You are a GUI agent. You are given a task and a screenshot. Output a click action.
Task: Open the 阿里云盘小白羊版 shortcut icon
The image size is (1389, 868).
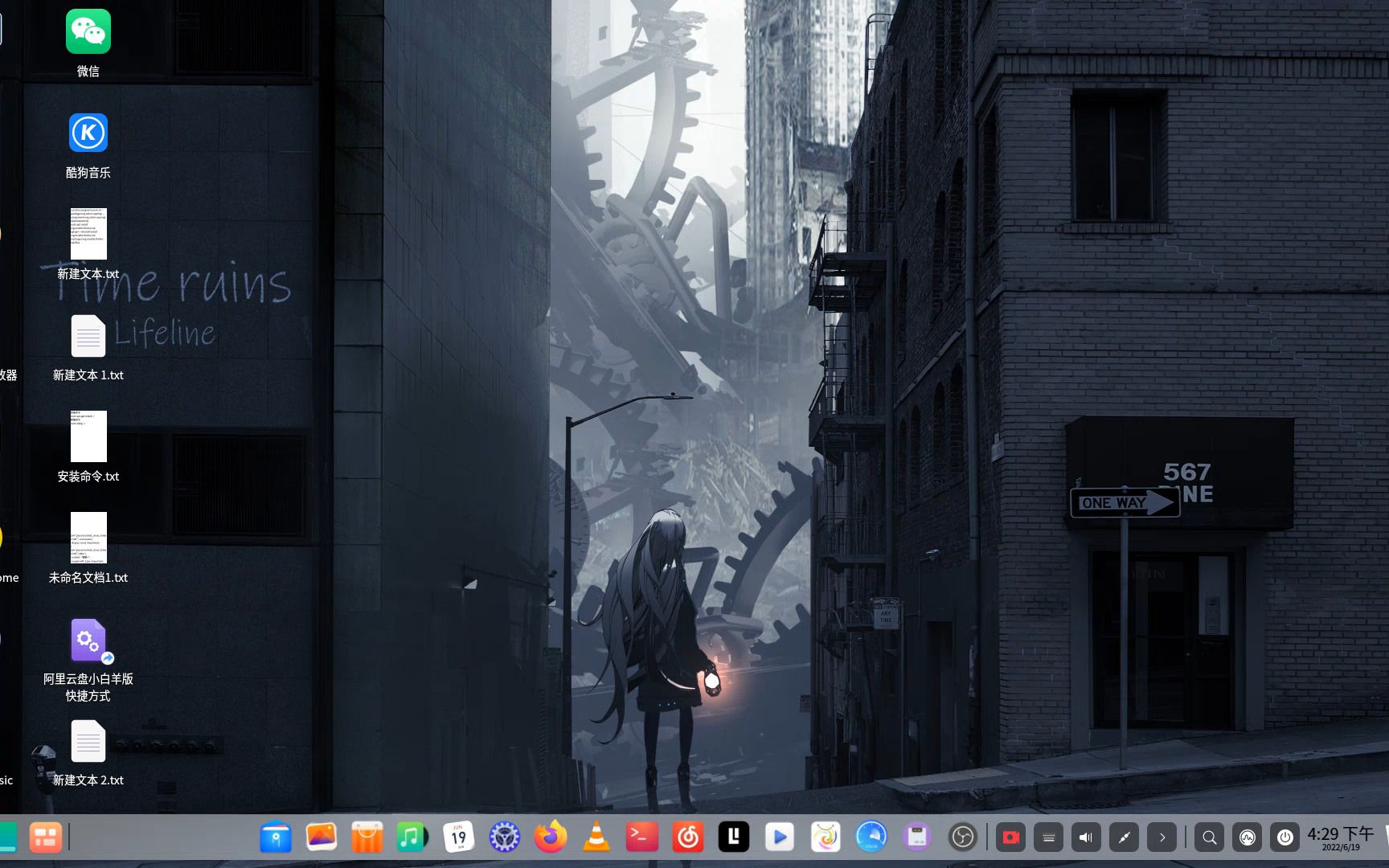[x=88, y=641]
